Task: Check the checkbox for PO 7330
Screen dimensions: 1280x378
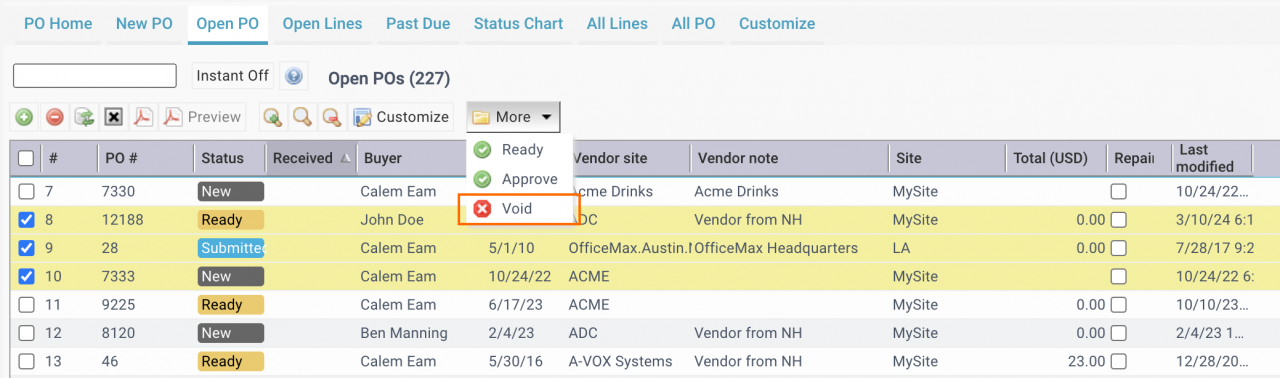Action: point(27,191)
